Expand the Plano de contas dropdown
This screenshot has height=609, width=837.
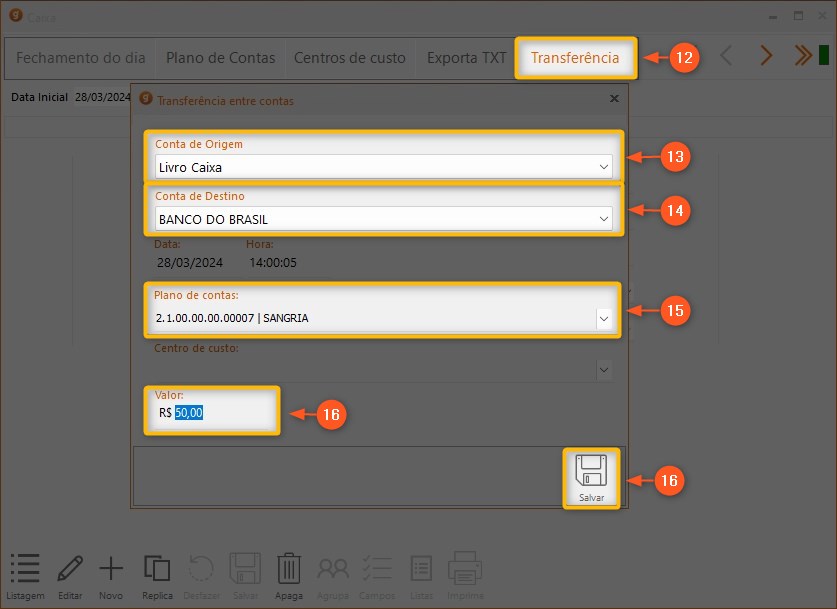pos(604,318)
